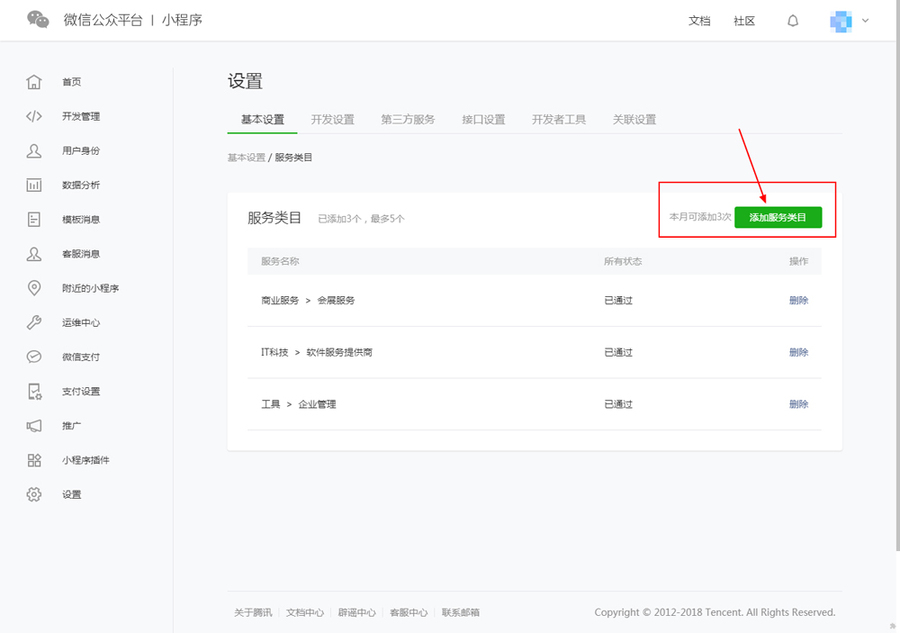
Task: Click the 客服中心 footer link
Action: click(408, 613)
